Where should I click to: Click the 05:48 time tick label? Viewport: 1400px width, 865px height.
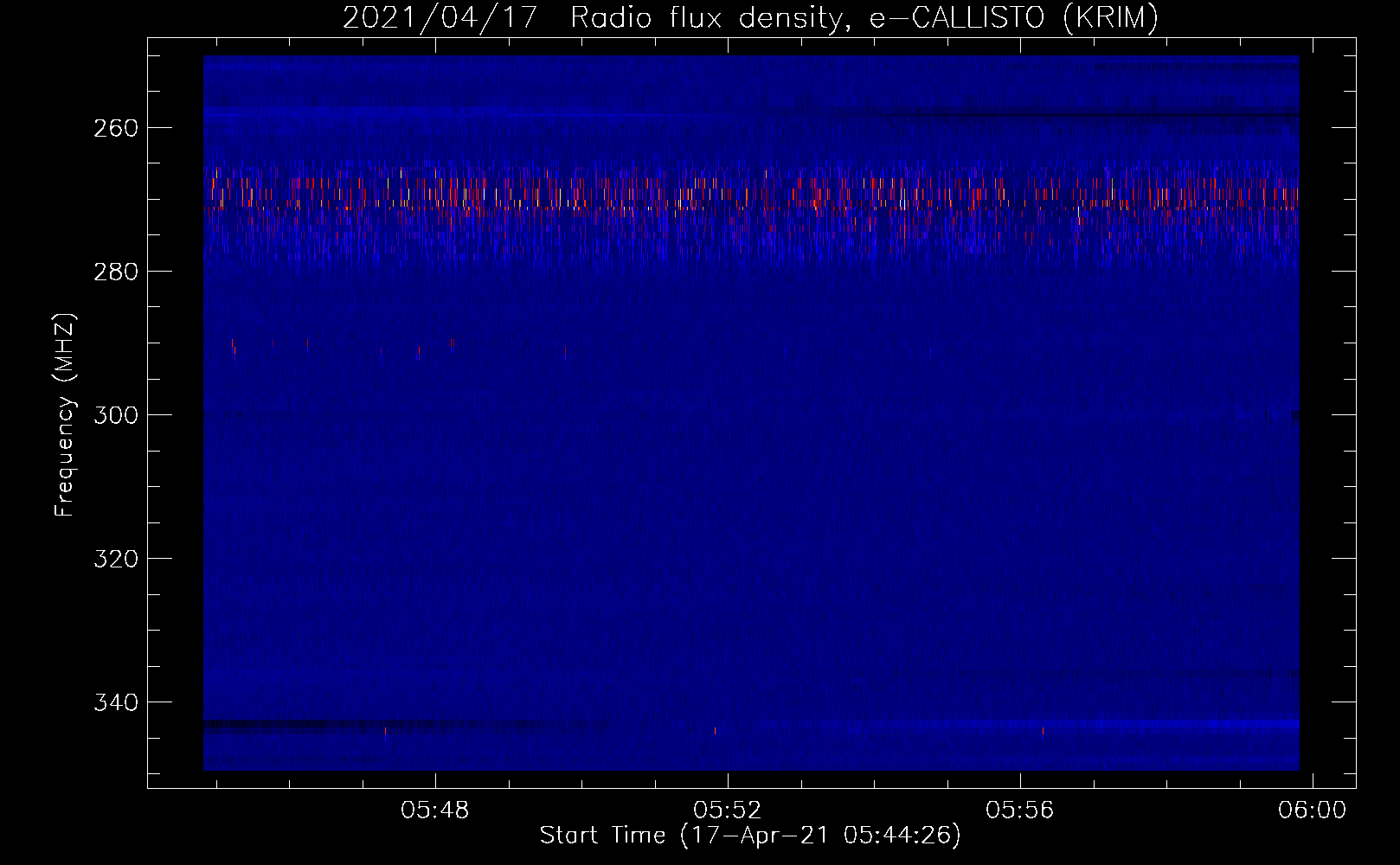(435, 811)
